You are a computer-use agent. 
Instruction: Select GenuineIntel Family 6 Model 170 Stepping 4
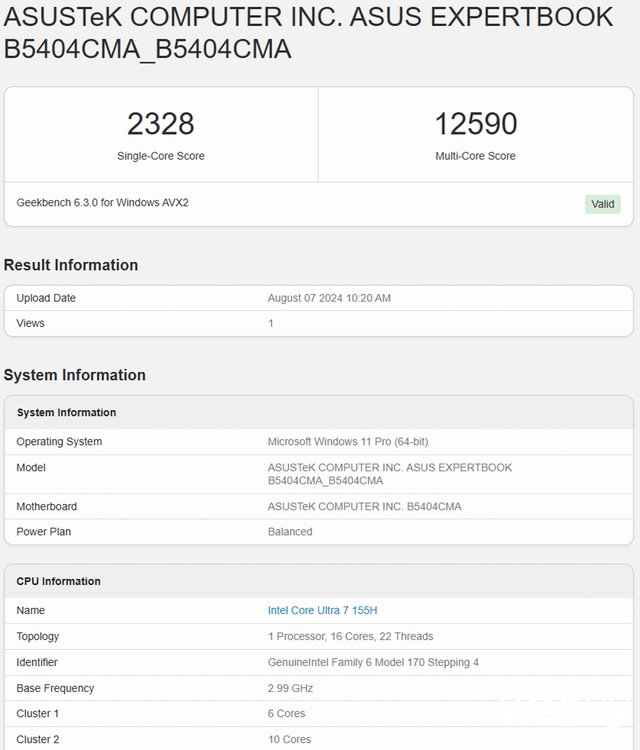(373, 662)
